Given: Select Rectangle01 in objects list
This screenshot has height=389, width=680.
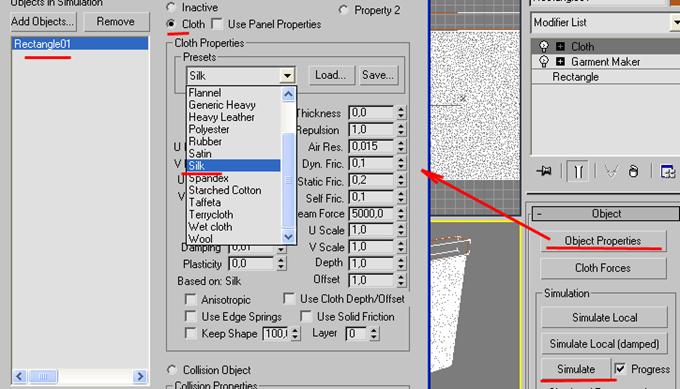Looking at the screenshot, I should coord(80,44).
